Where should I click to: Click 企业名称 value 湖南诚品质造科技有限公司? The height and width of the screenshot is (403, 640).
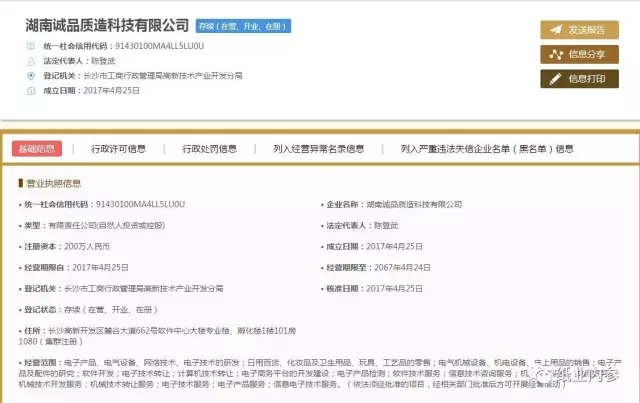pyautogui.click(x=414, y=205)
